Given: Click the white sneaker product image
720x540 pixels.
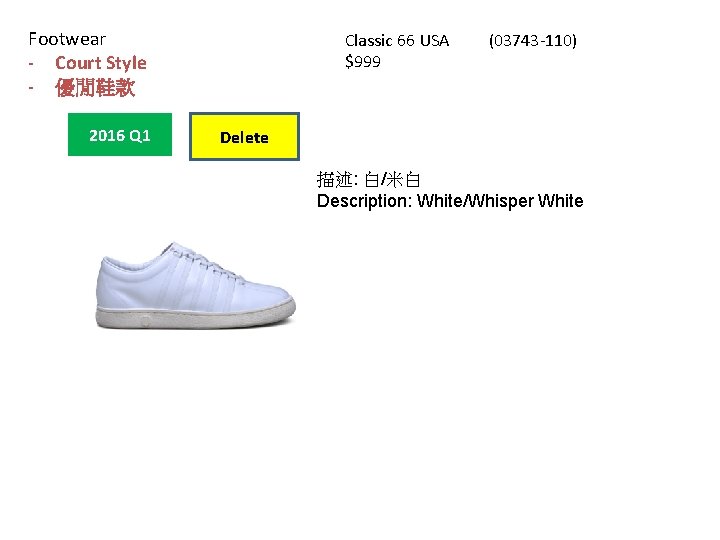Looking at the screenshot, I should [196, 285].
